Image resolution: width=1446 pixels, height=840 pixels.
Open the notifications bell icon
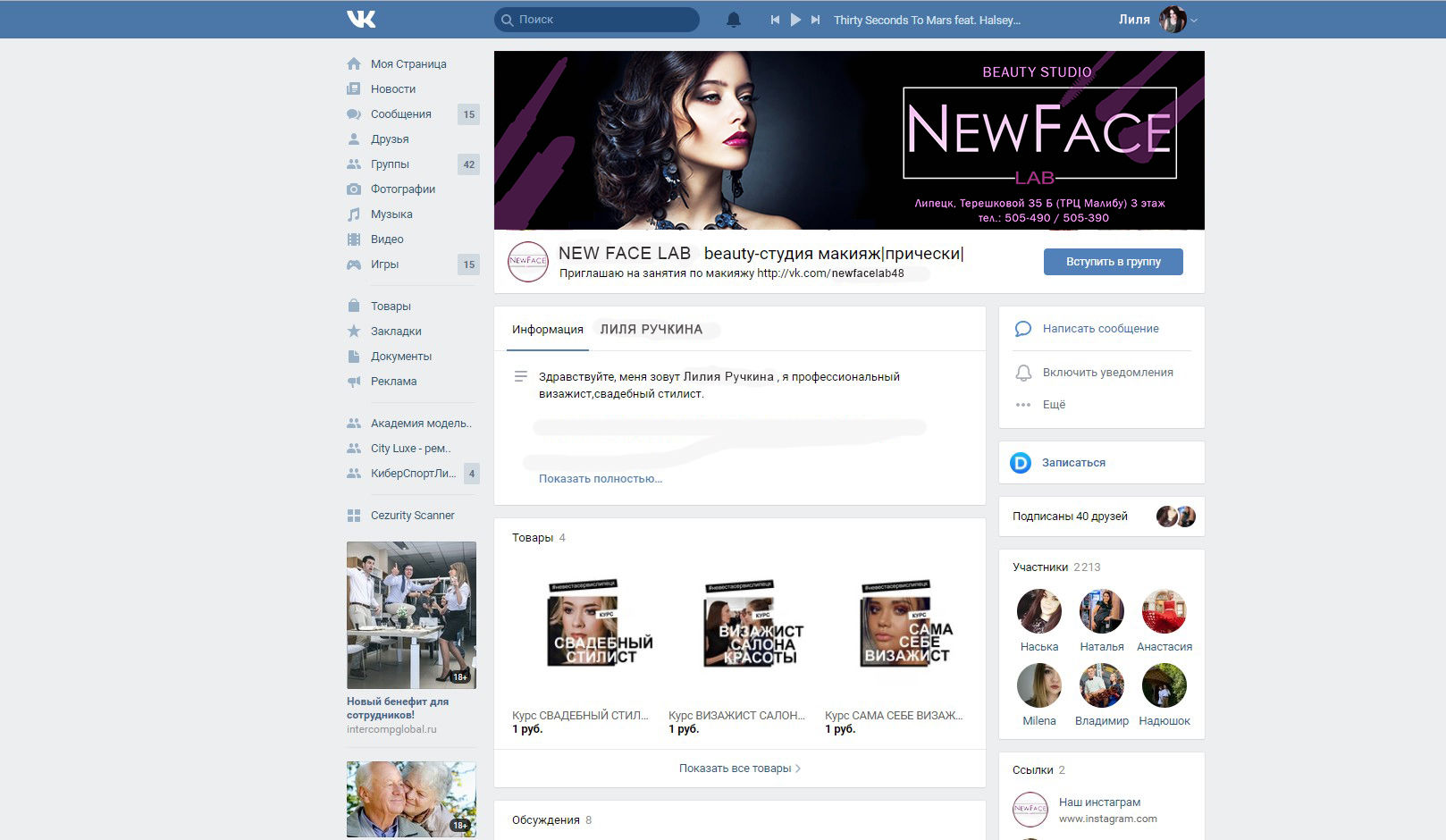[x=734, y=20]
